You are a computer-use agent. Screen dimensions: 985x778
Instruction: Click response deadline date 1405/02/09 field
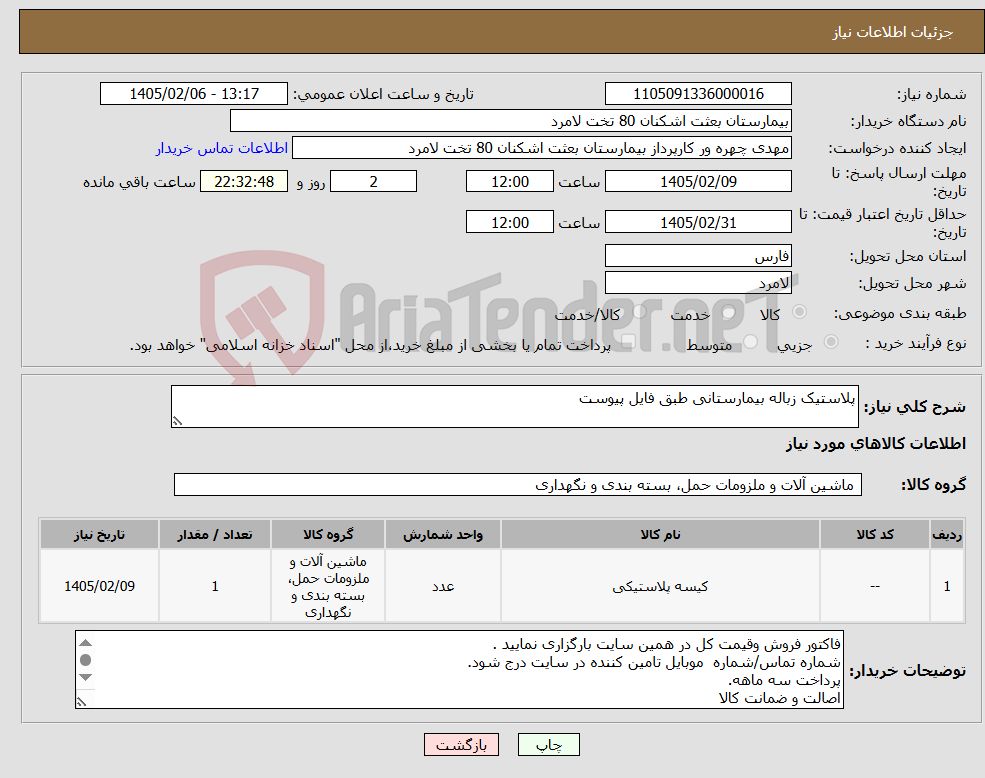tap(698, 182)
